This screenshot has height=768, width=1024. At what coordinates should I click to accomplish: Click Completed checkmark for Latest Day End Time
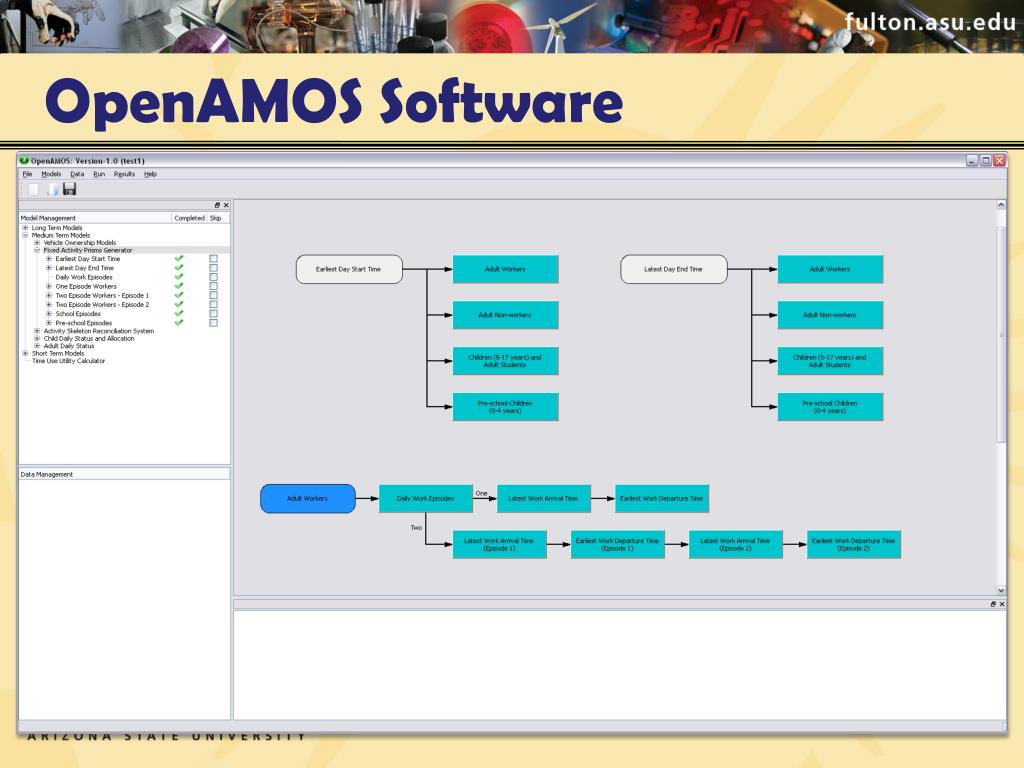click(x=179, y=268)
